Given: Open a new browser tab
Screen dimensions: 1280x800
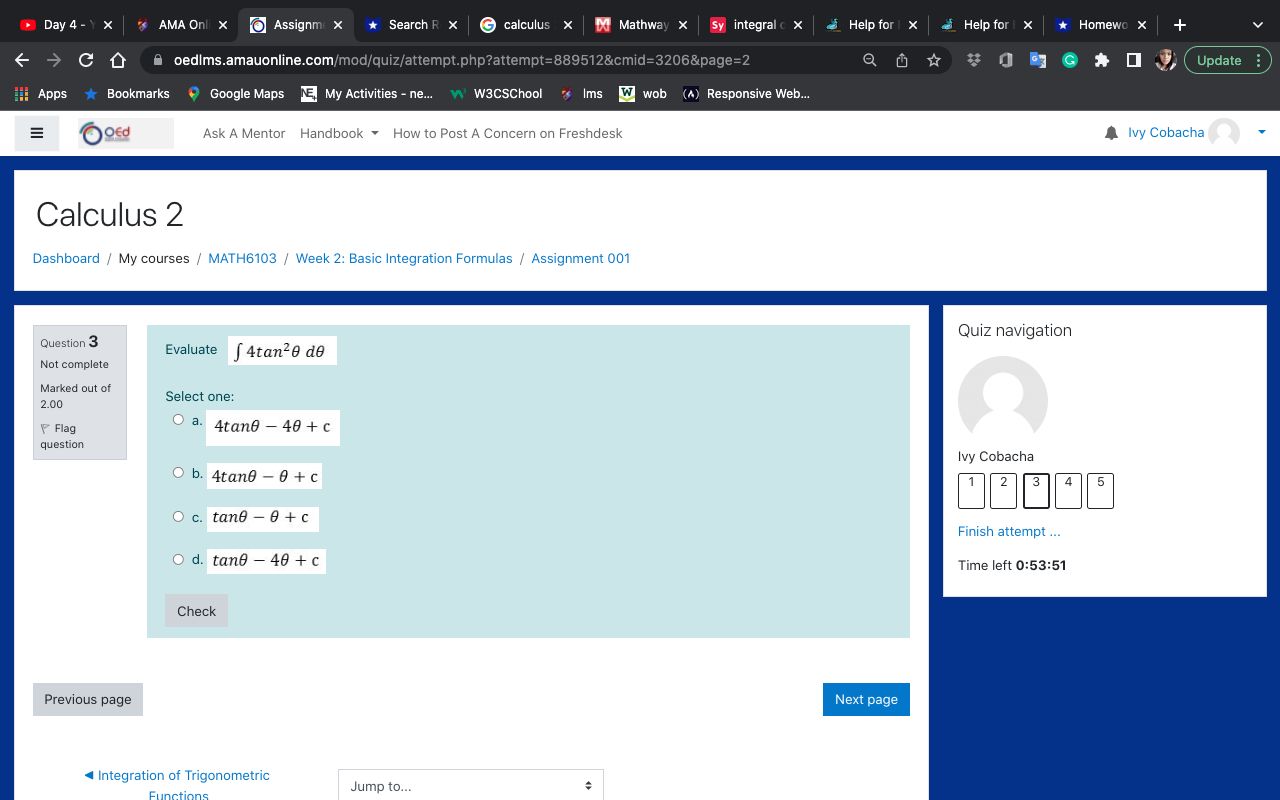Looking at the screenshot, I should (x=1180, y=25).
